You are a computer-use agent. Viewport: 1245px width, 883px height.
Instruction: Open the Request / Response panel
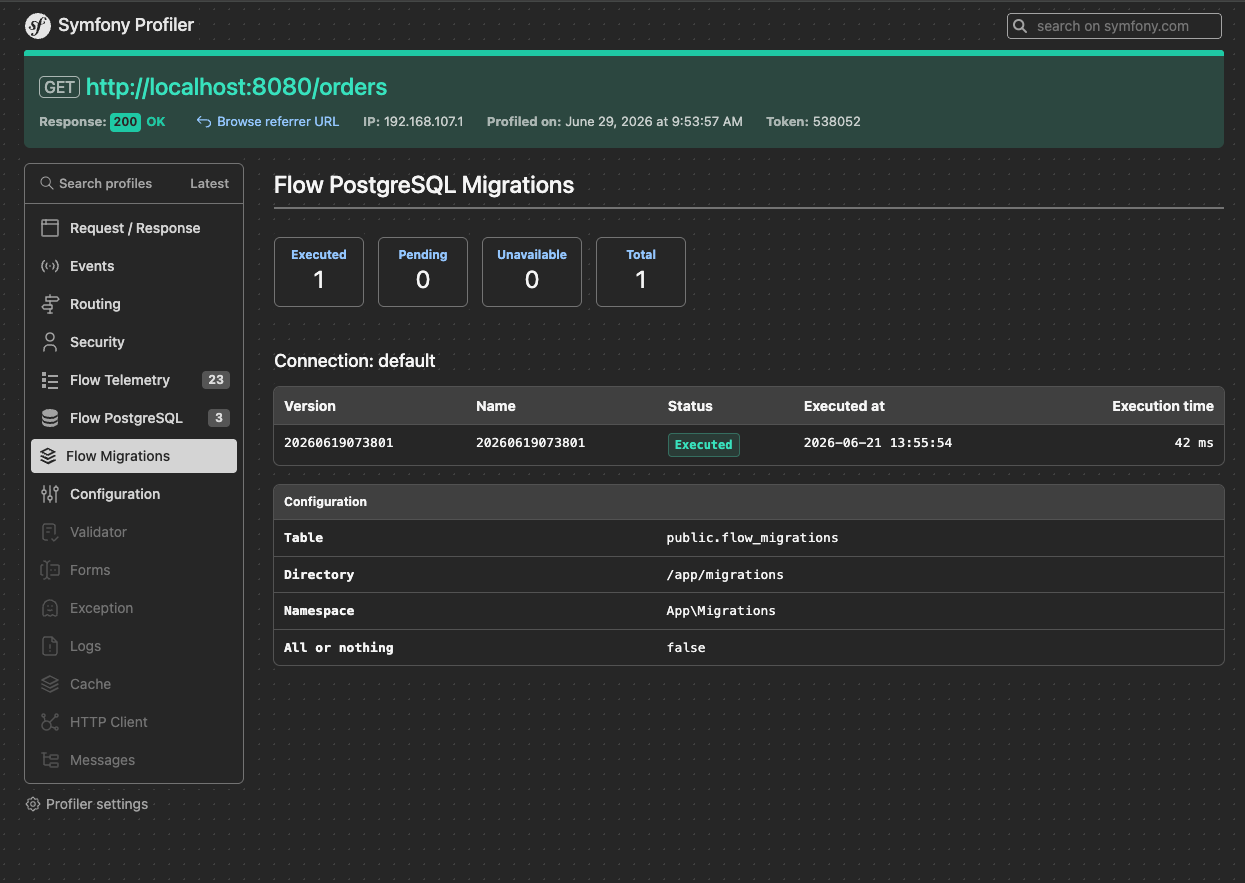[134, 228]
